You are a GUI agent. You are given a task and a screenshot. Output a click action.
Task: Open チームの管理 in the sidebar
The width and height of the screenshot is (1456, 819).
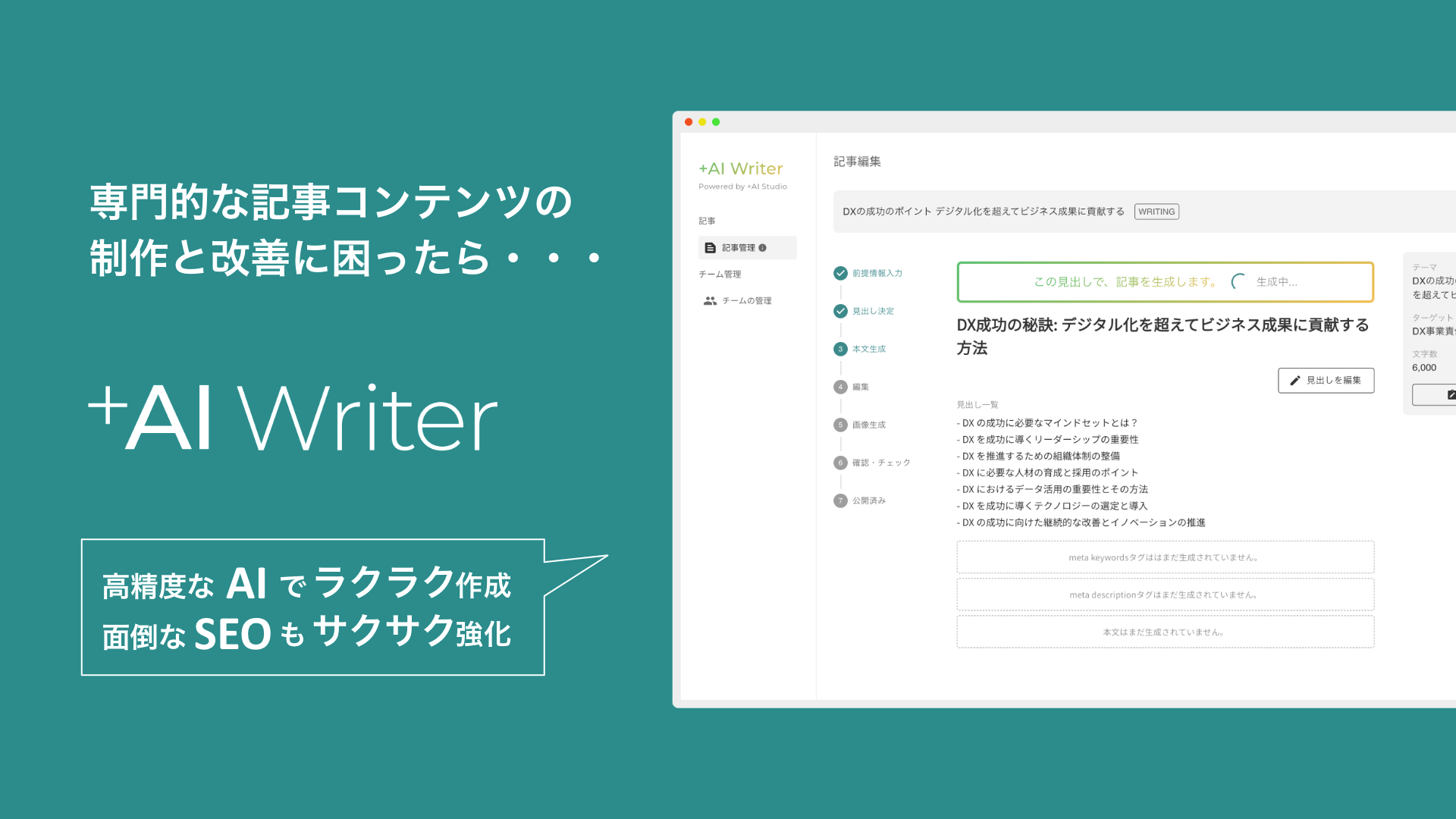pos(746,301)
